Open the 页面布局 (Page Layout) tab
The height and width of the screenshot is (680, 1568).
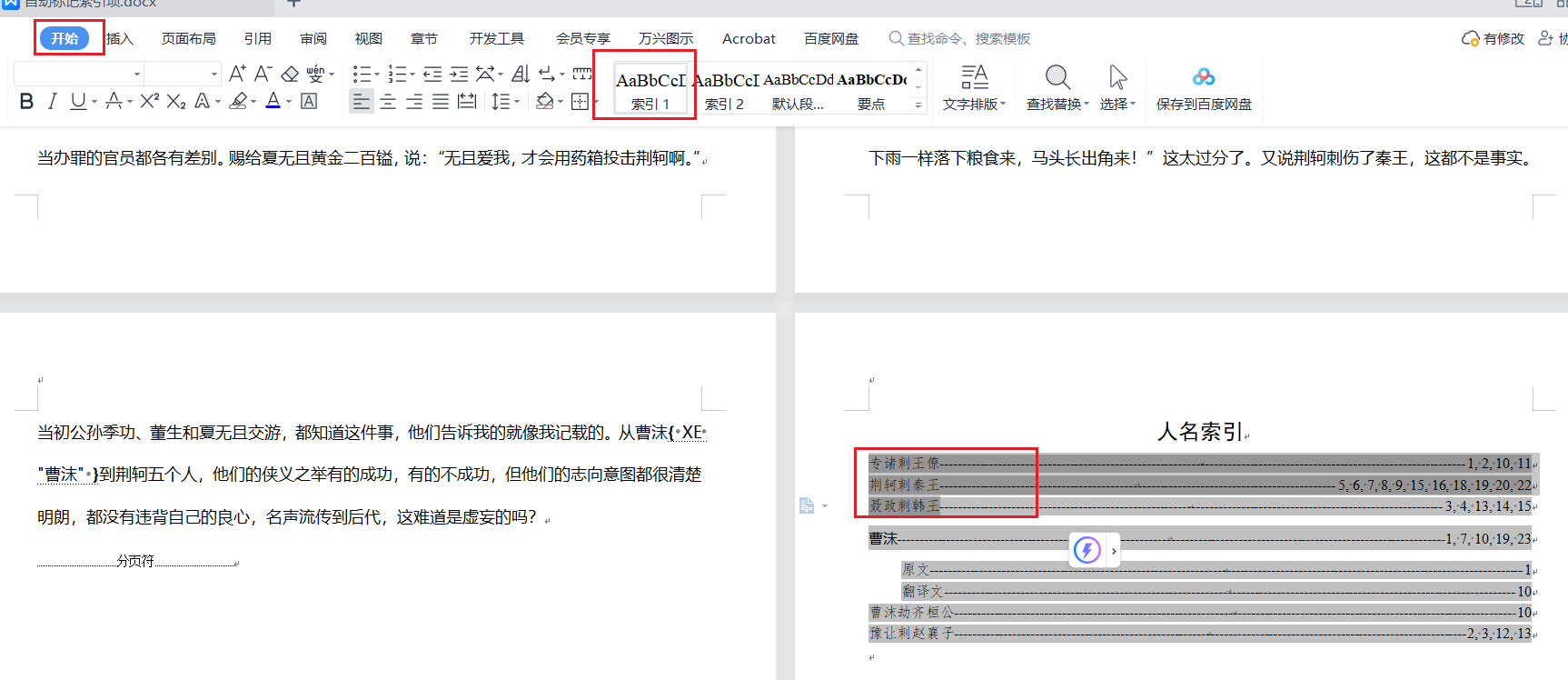pyautogui.click(x=188, y=38)
